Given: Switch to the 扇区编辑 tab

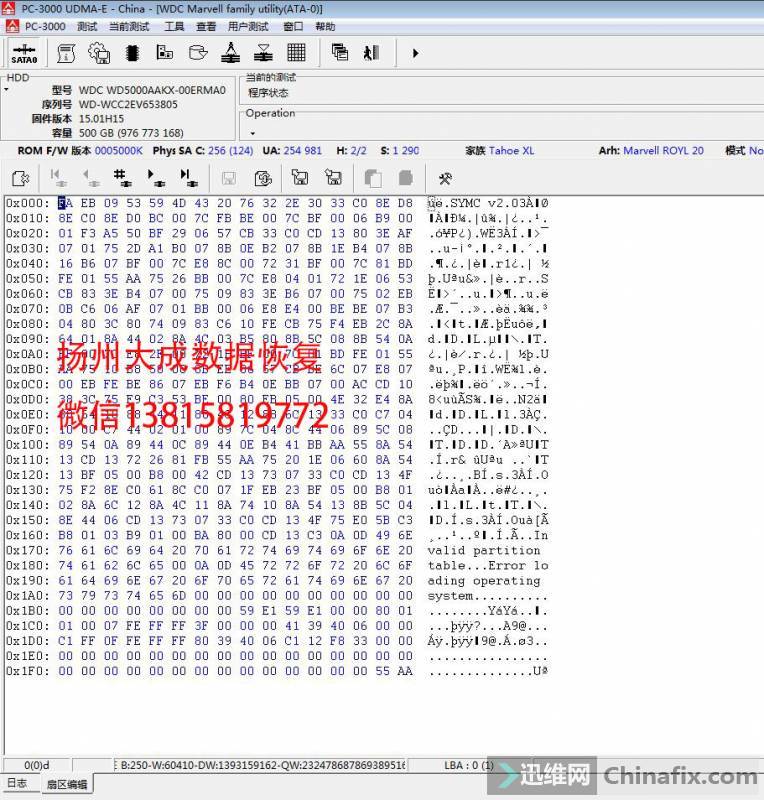Looking at the screenshot, I should 67,784.
